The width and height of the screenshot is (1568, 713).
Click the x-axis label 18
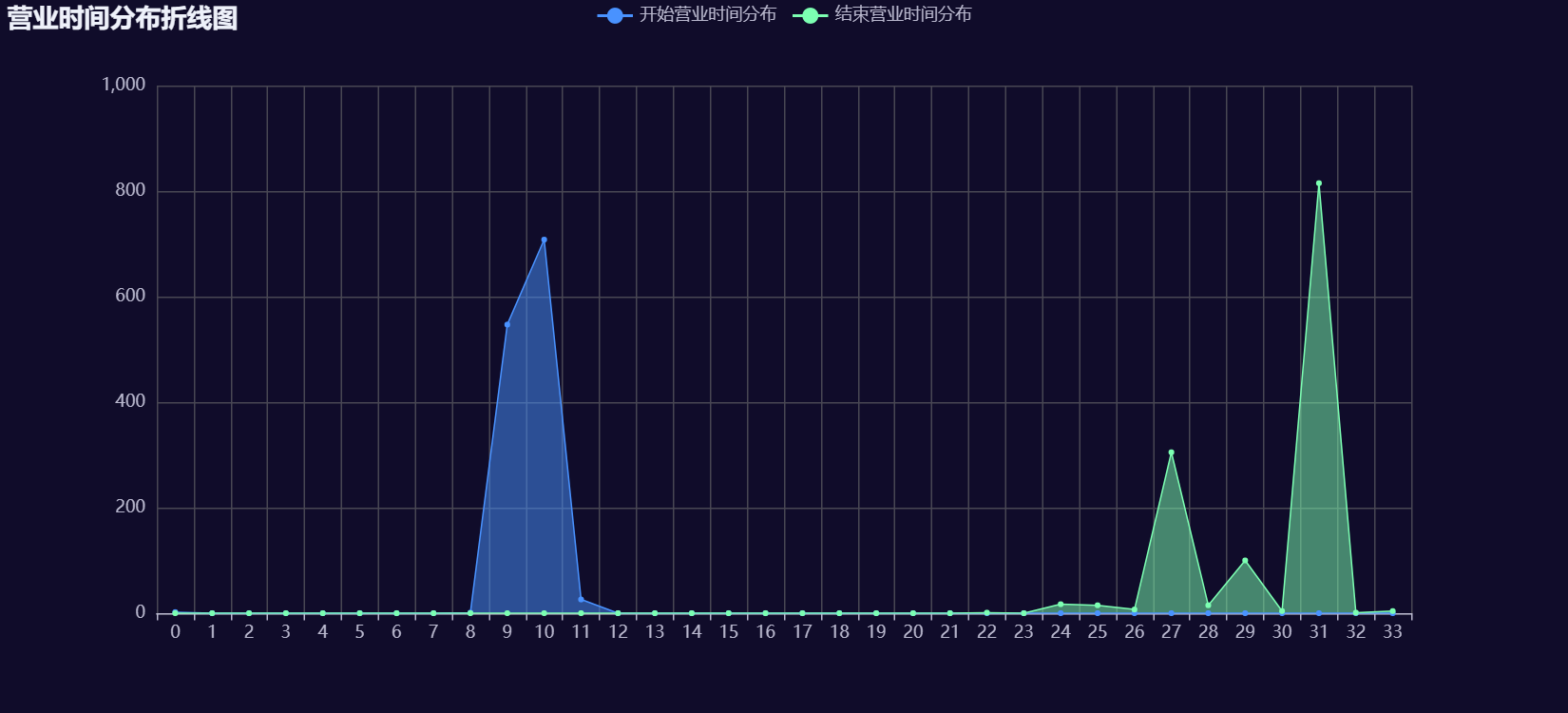pyautogui.click(x=839, y=632)
